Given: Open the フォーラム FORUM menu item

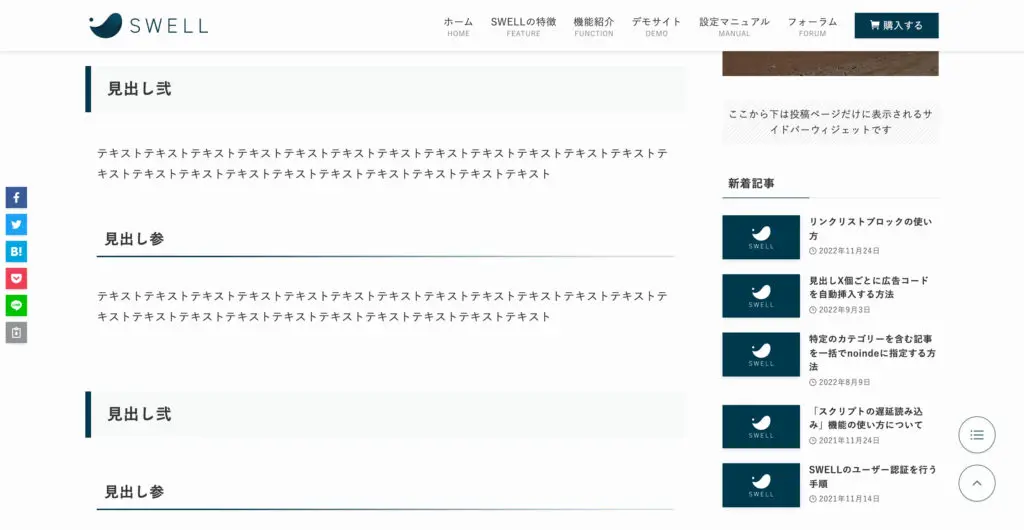Looking at the screenshot, I should pos(812,26).
